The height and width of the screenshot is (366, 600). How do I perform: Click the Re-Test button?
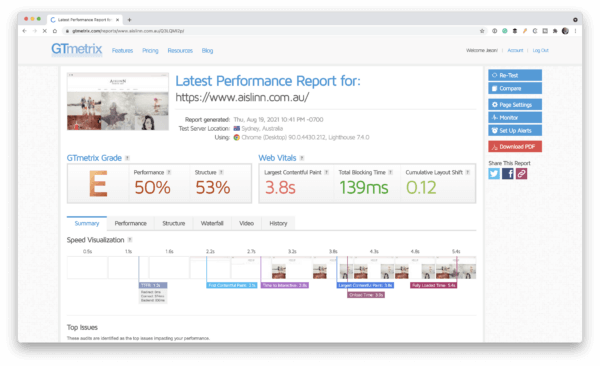515,75
